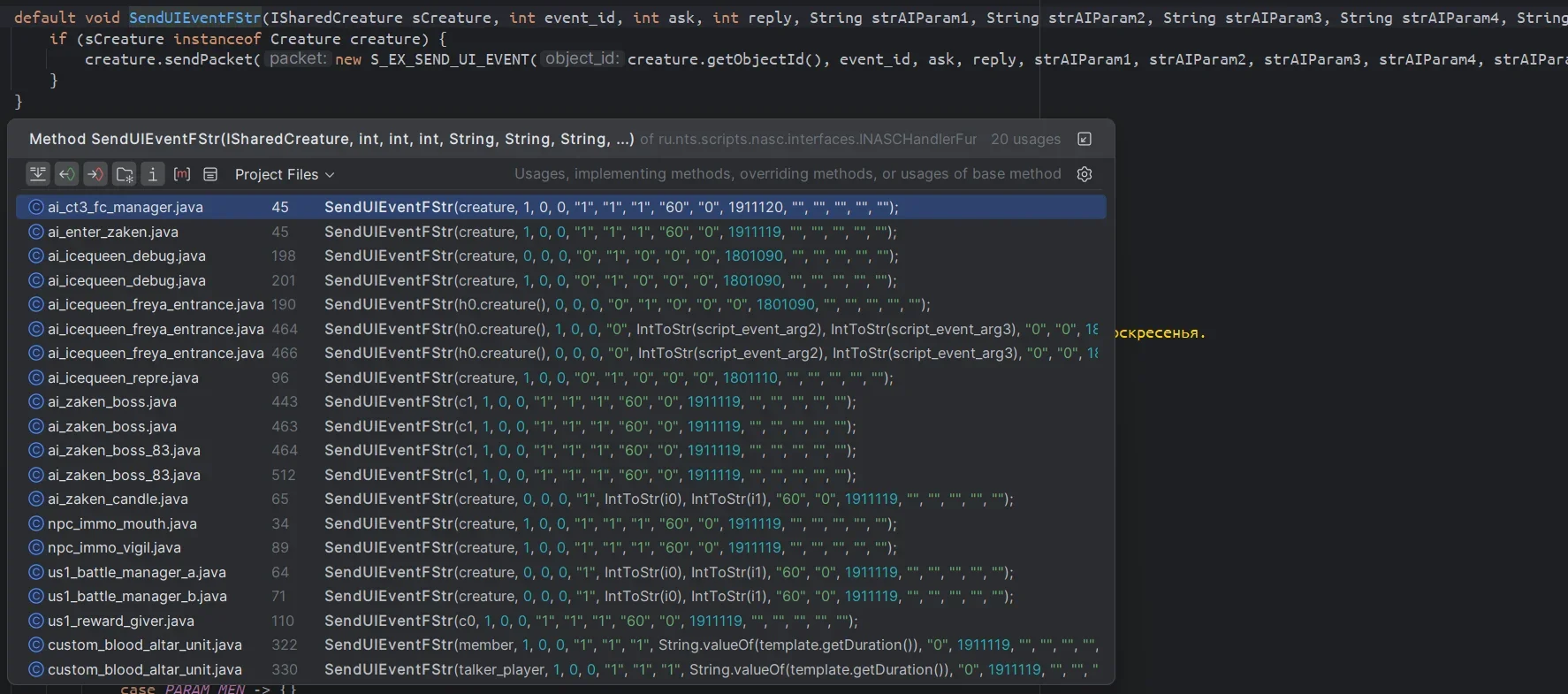Screen dimensions: 1568x694
Task: Click usage code SendUIEventFStr(talker_player, ...)
Action: 711,669
